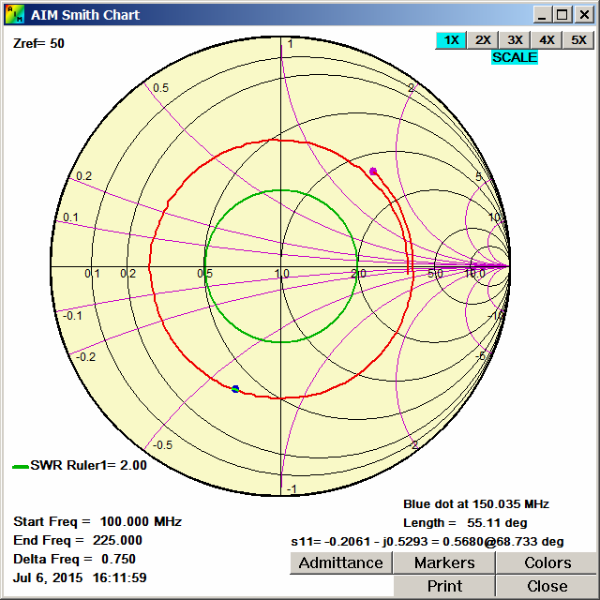Image resolution: width=600 pixels, height=600 pixels.
Task: Click End Freq = 225.000 text
Action: tap(78, 540)
